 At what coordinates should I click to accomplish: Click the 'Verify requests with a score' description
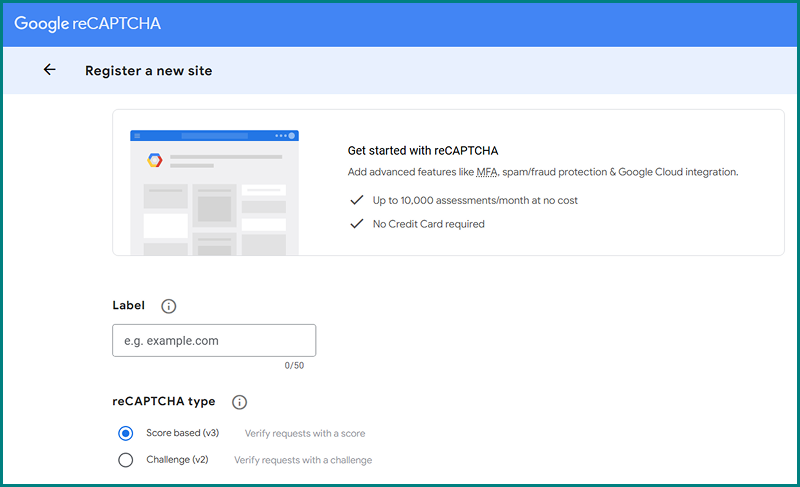(x=305, y=434)
